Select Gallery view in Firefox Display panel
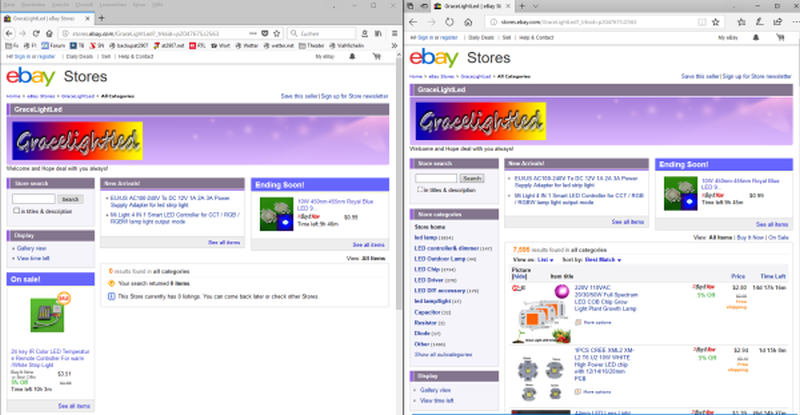800x415 pixels. point(31,248)
